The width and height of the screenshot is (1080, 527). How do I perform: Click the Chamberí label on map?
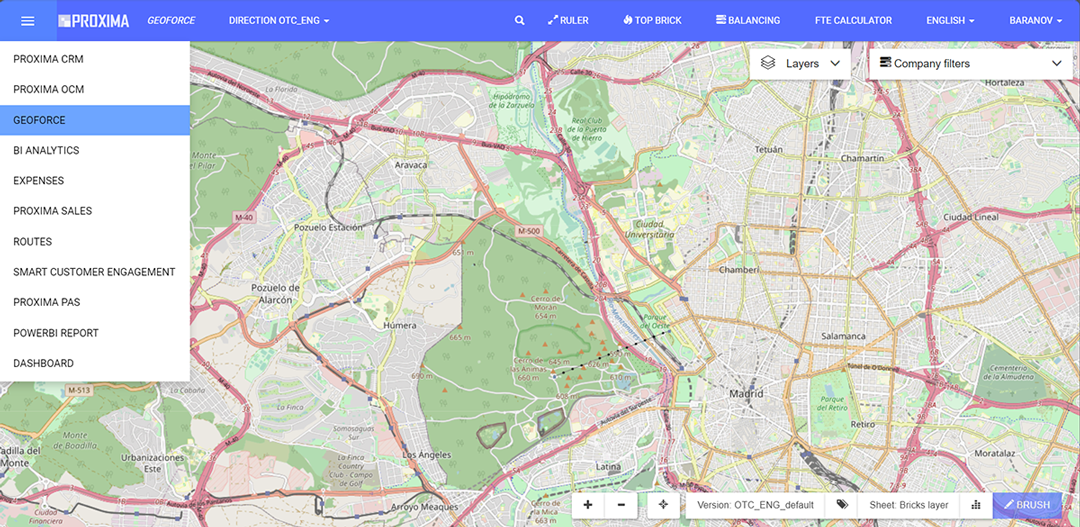[x=738, y=270]
